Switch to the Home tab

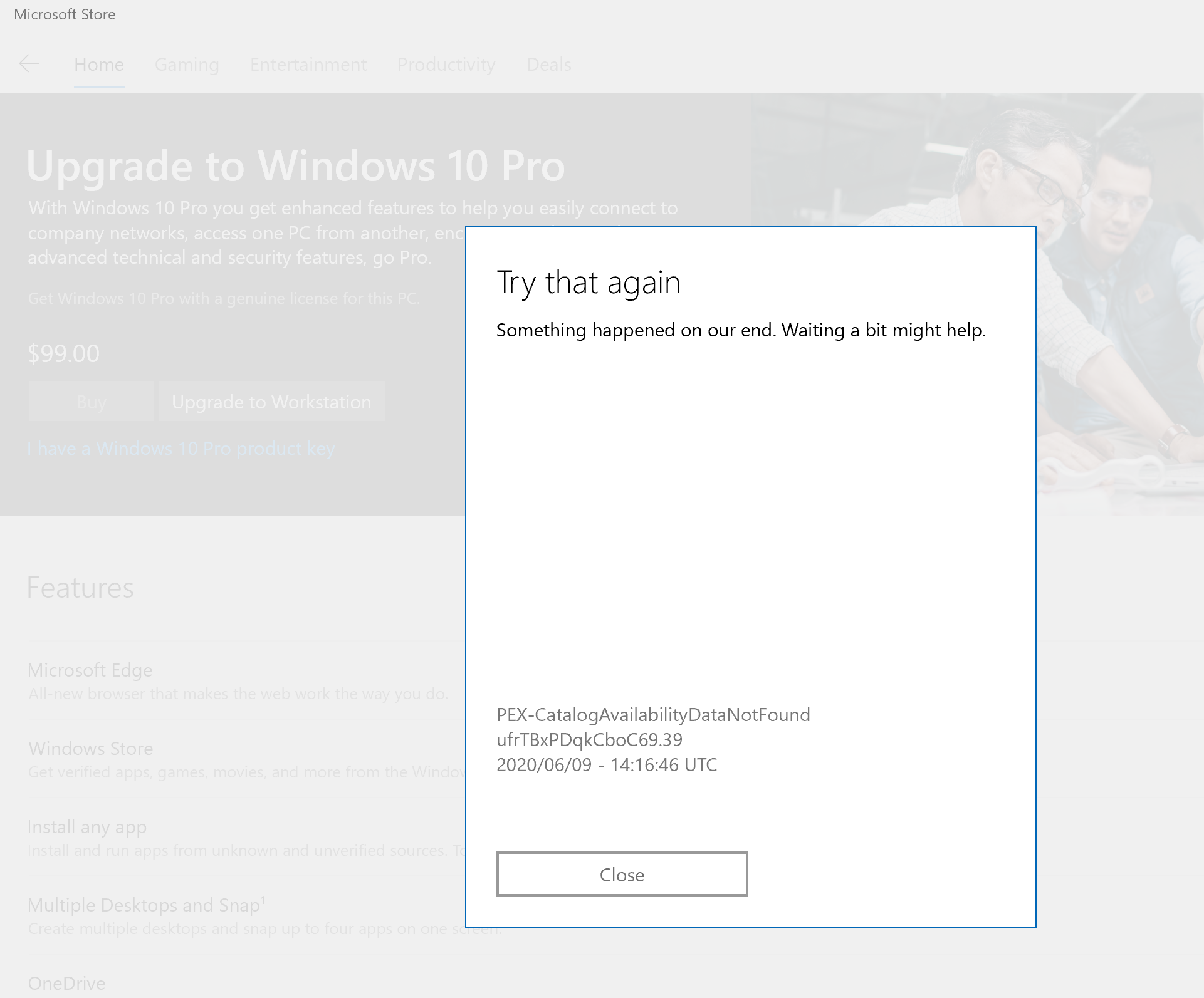pyautogui.click(x=99, y=65)
